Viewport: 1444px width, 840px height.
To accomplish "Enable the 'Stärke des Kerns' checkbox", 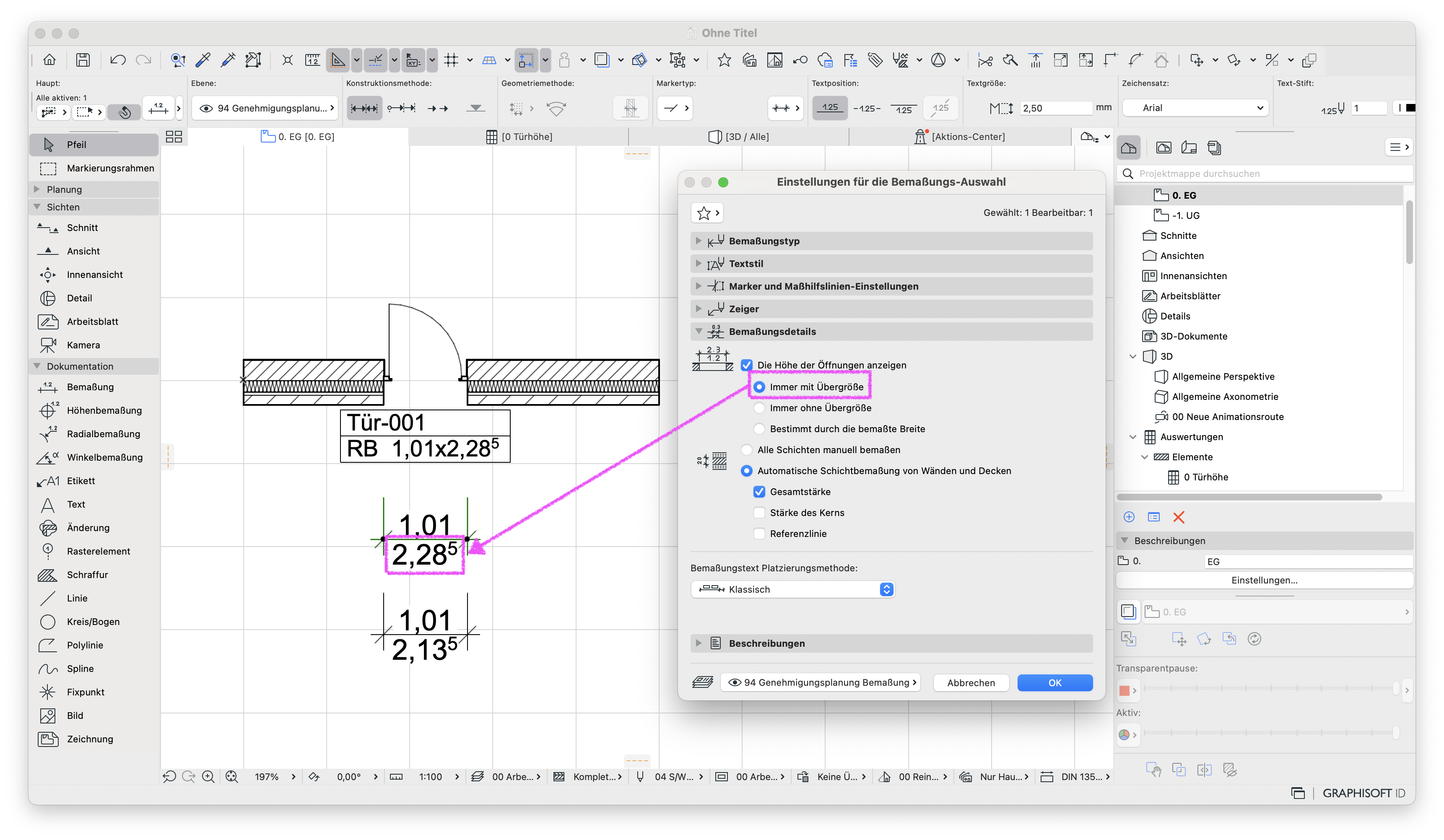I will tap(758, 512).
